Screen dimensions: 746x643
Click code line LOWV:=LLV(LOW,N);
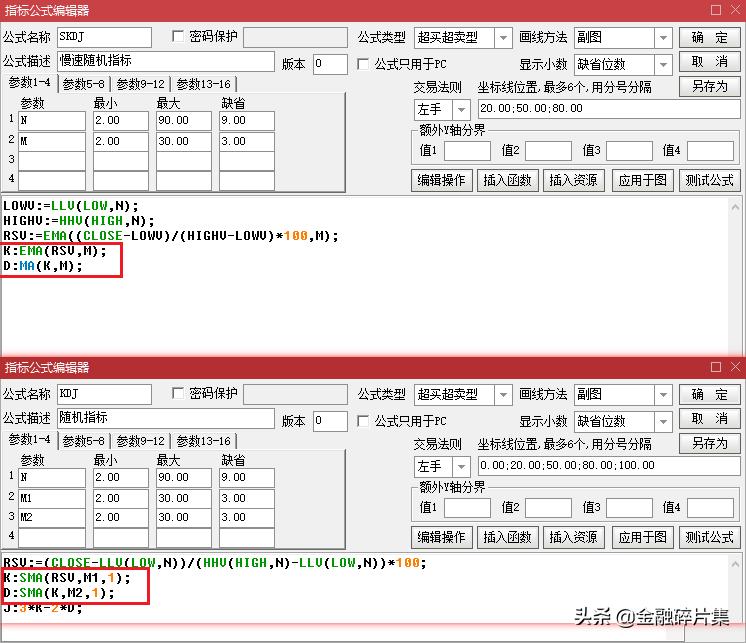(71, 206)
